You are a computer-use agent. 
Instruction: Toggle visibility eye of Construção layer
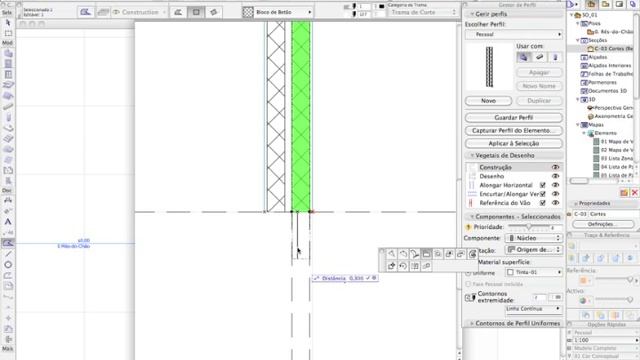[x=555, y=167]
